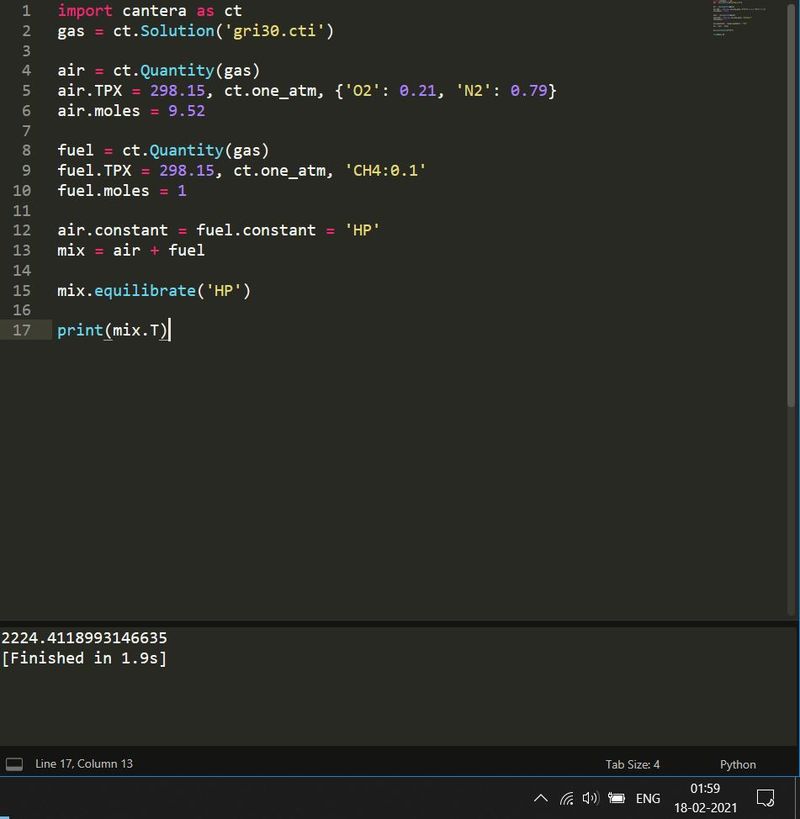800x819 pixels.
Task: Click the Line 17, Column 13 indicator
Action: pos(84,763)
